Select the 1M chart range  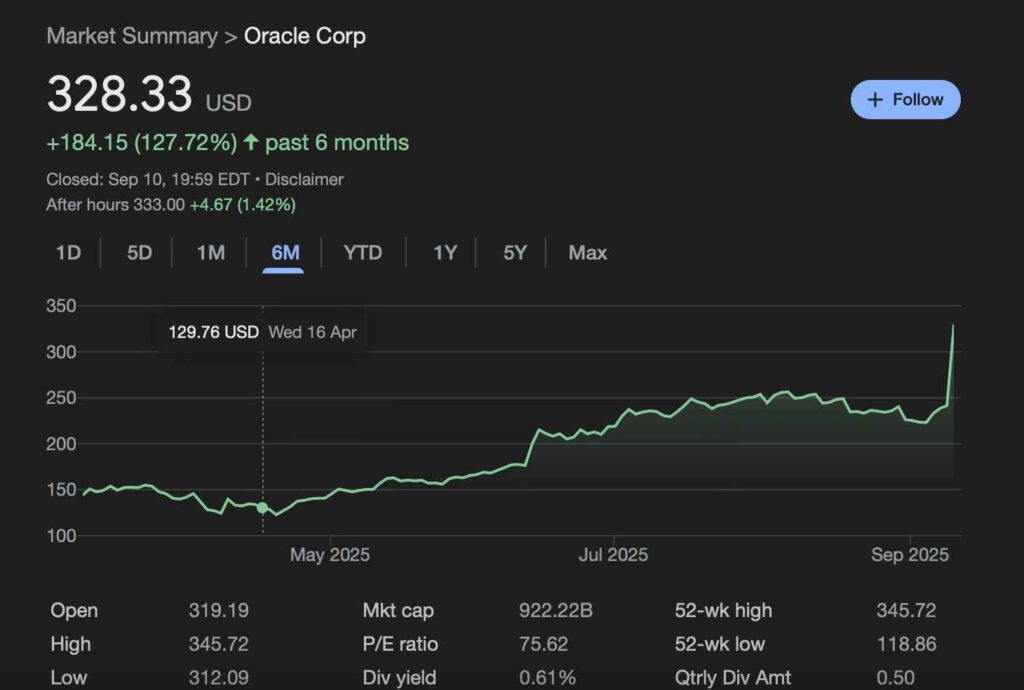point(211,253)
